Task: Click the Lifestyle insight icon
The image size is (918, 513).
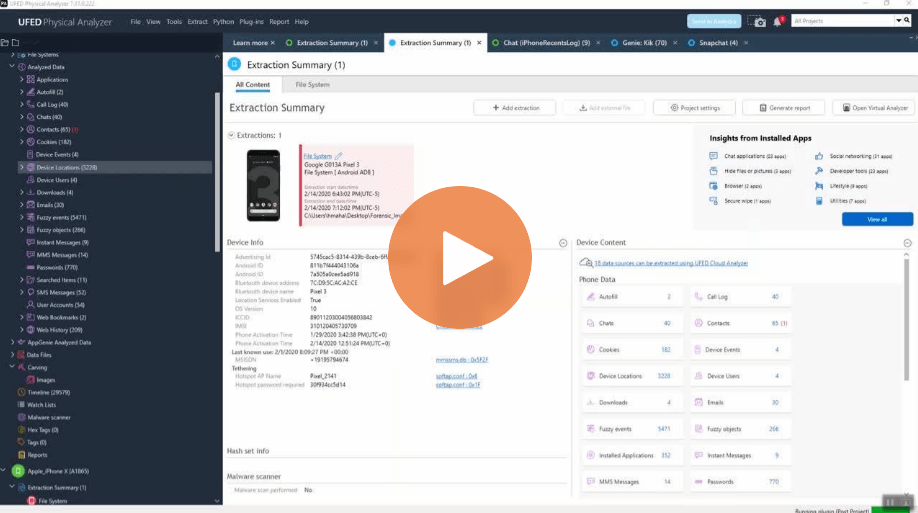Action: [x=818, y=186]
